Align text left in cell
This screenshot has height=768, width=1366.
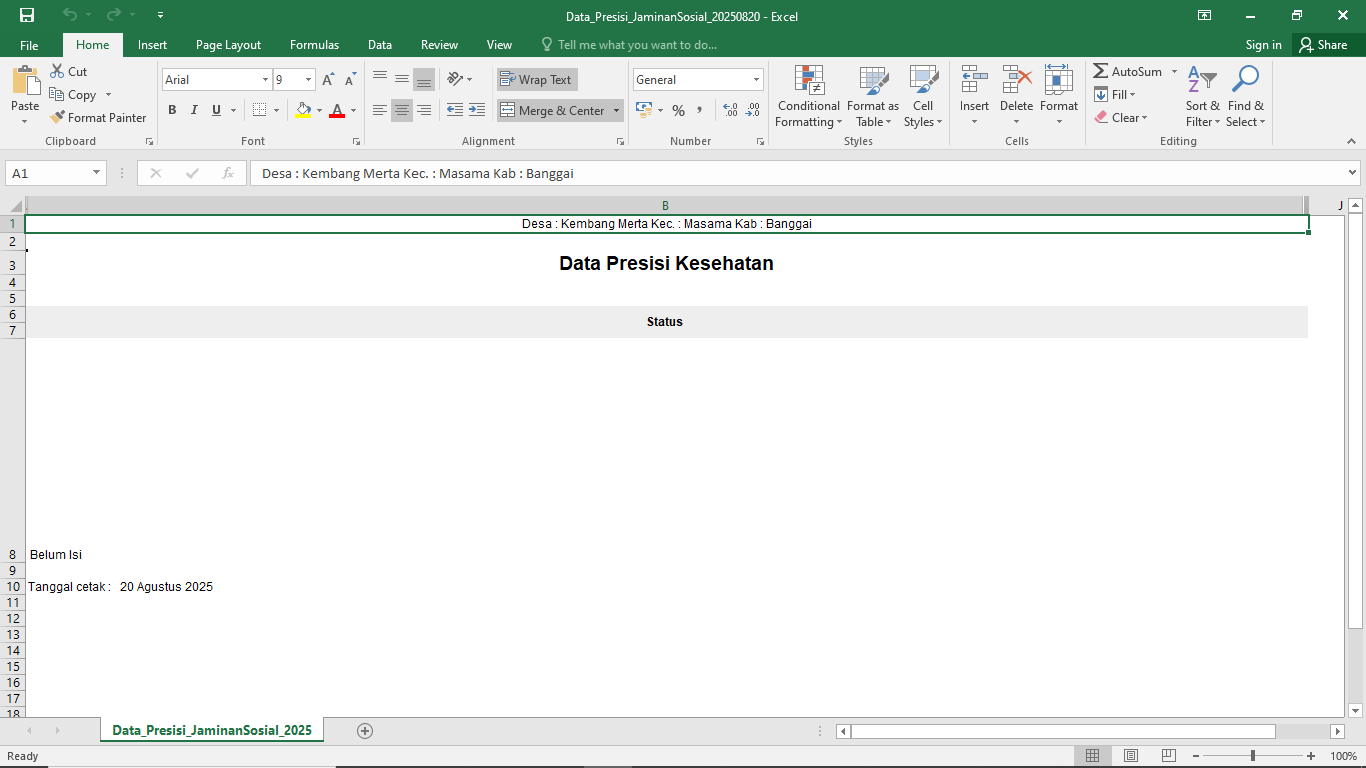(x=380, y=110)
